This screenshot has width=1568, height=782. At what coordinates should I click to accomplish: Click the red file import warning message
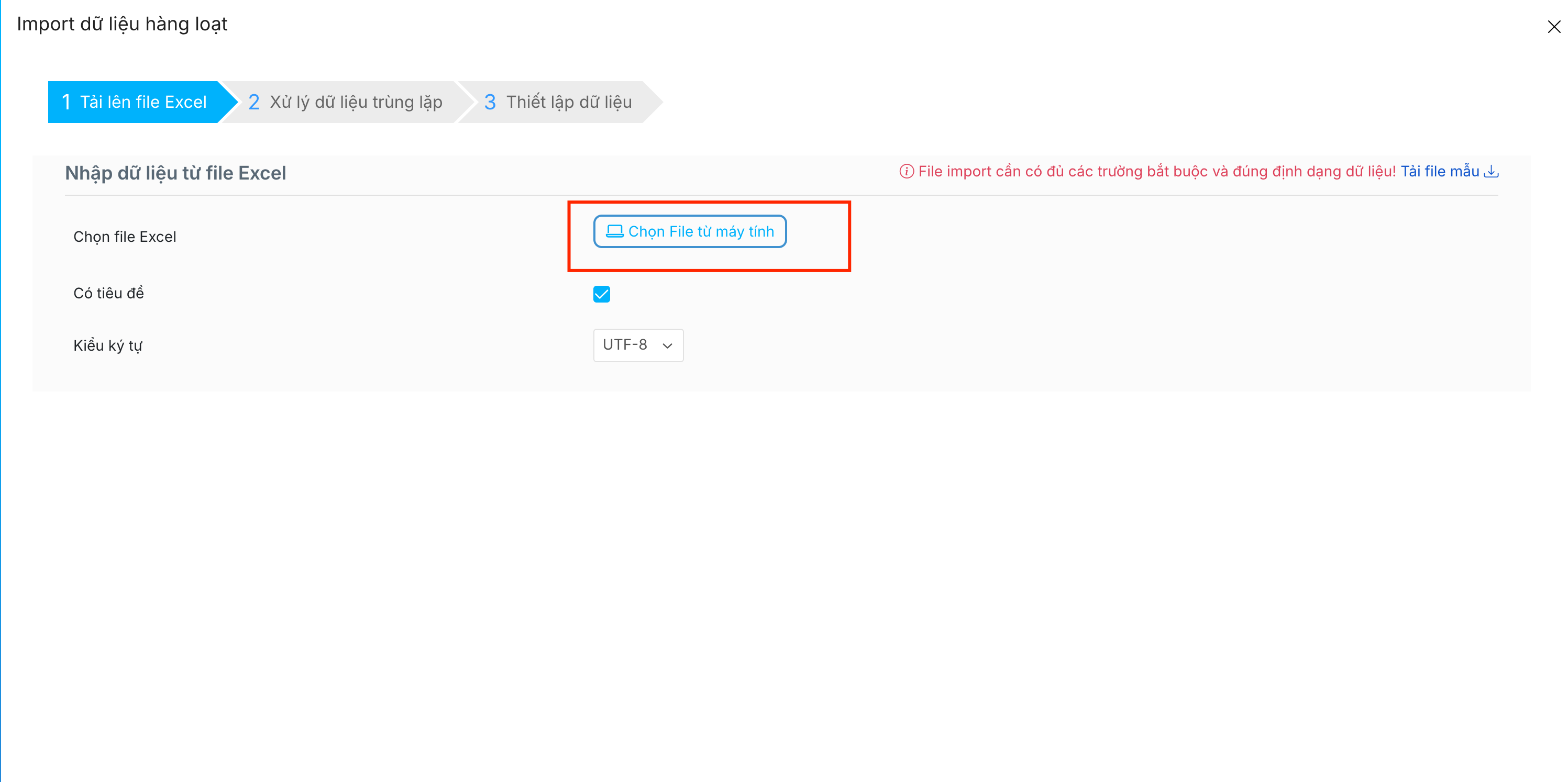tap(1156, 172)
